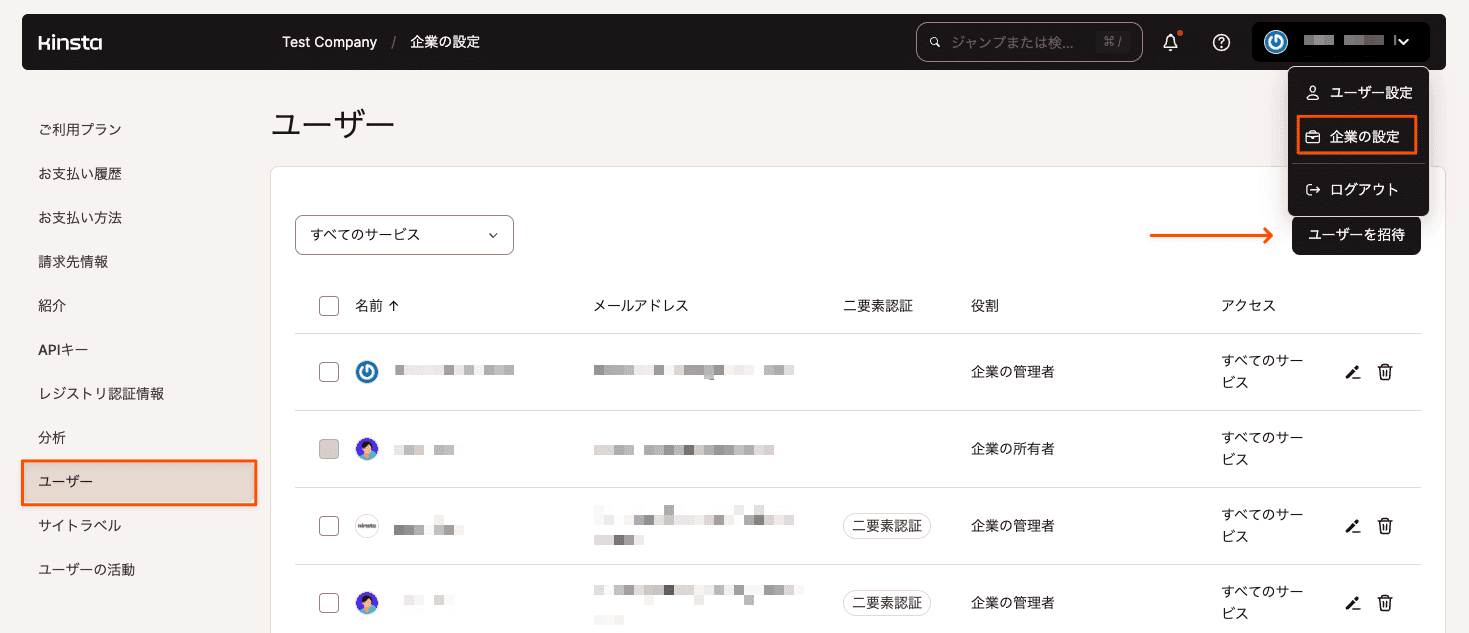Screen dimensions: 1469x633
Task: Check the checkbox for the 企業の管理者 top row
Action: click(329, 371)
